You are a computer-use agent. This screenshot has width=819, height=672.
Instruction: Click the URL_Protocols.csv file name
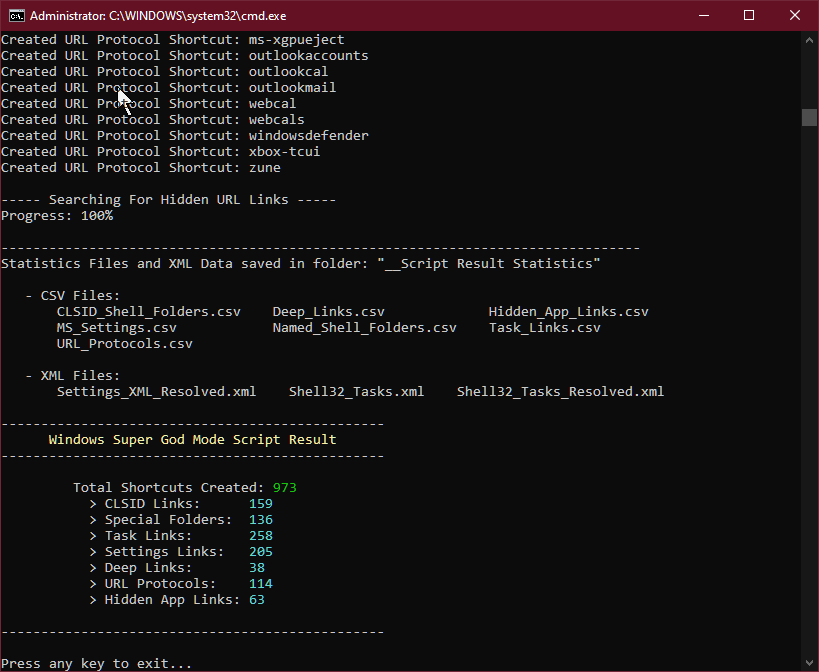[124, 344]
